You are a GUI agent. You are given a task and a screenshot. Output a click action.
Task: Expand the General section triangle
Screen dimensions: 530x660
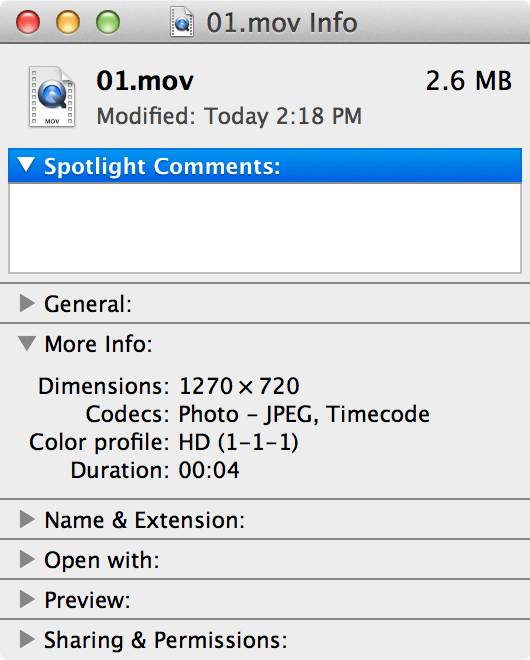pyautogui.click(x=27, y=303)
